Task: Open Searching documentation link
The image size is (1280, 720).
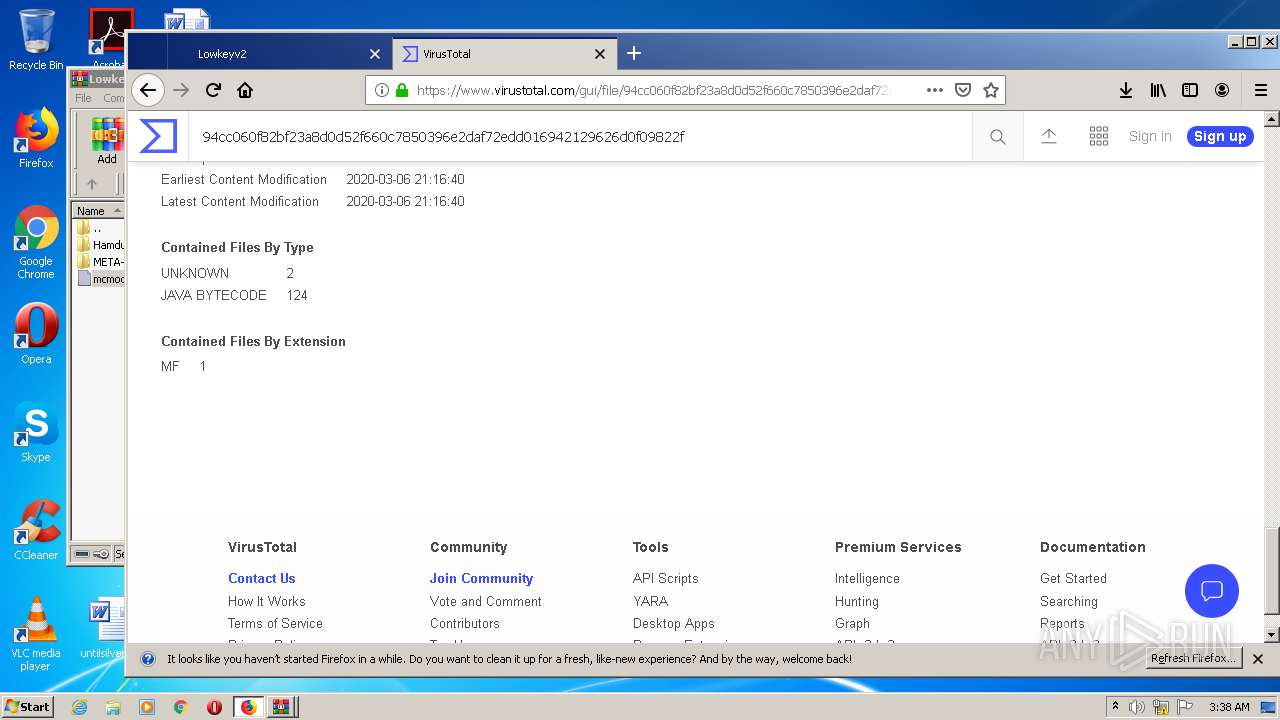Action: click(x=1069, y=601)
